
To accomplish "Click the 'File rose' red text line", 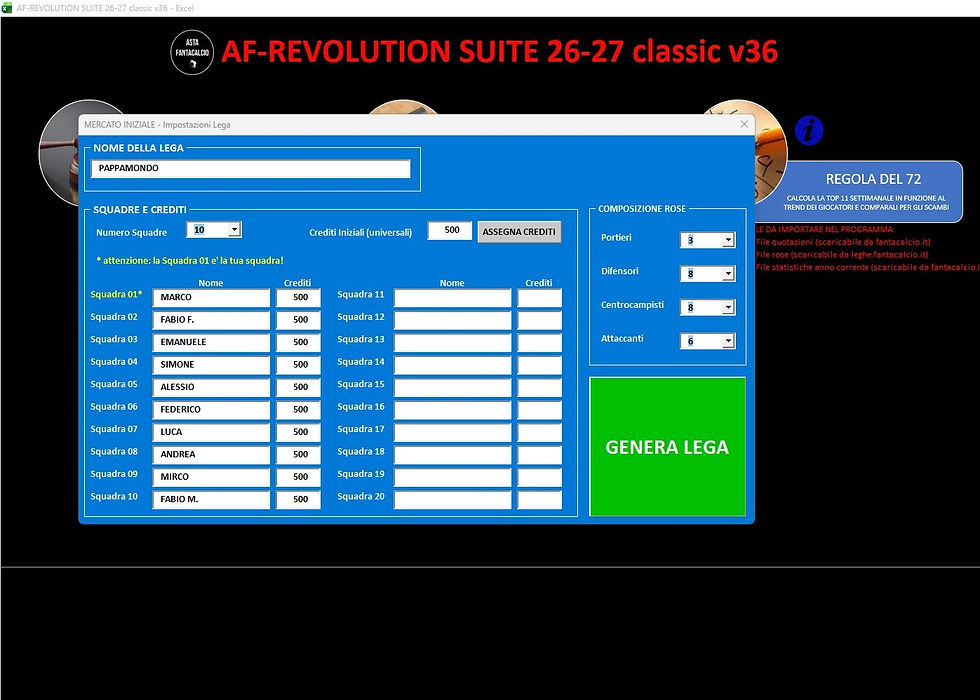I will [842, 254].
